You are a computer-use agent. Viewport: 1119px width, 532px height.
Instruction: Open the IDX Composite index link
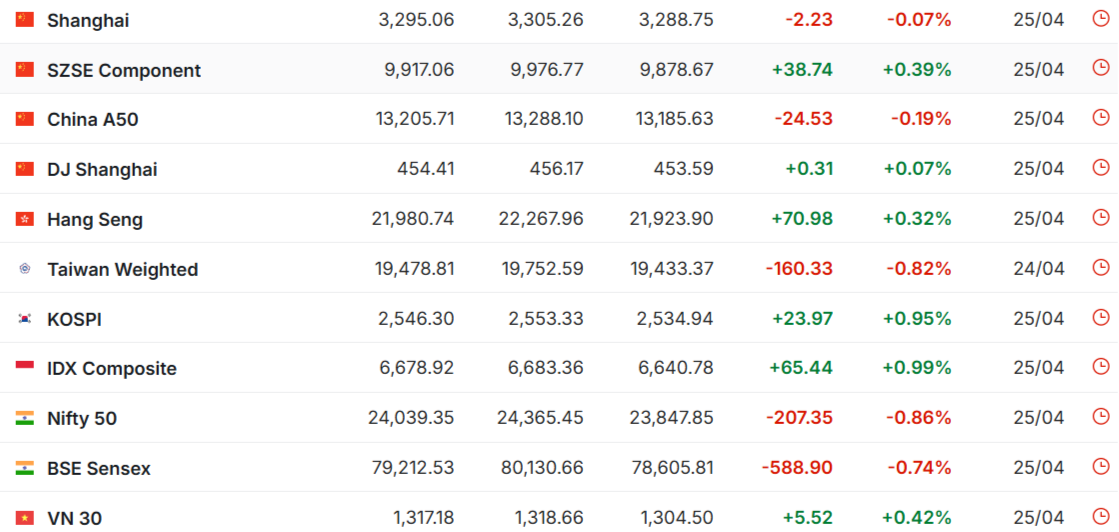point(112,369)
